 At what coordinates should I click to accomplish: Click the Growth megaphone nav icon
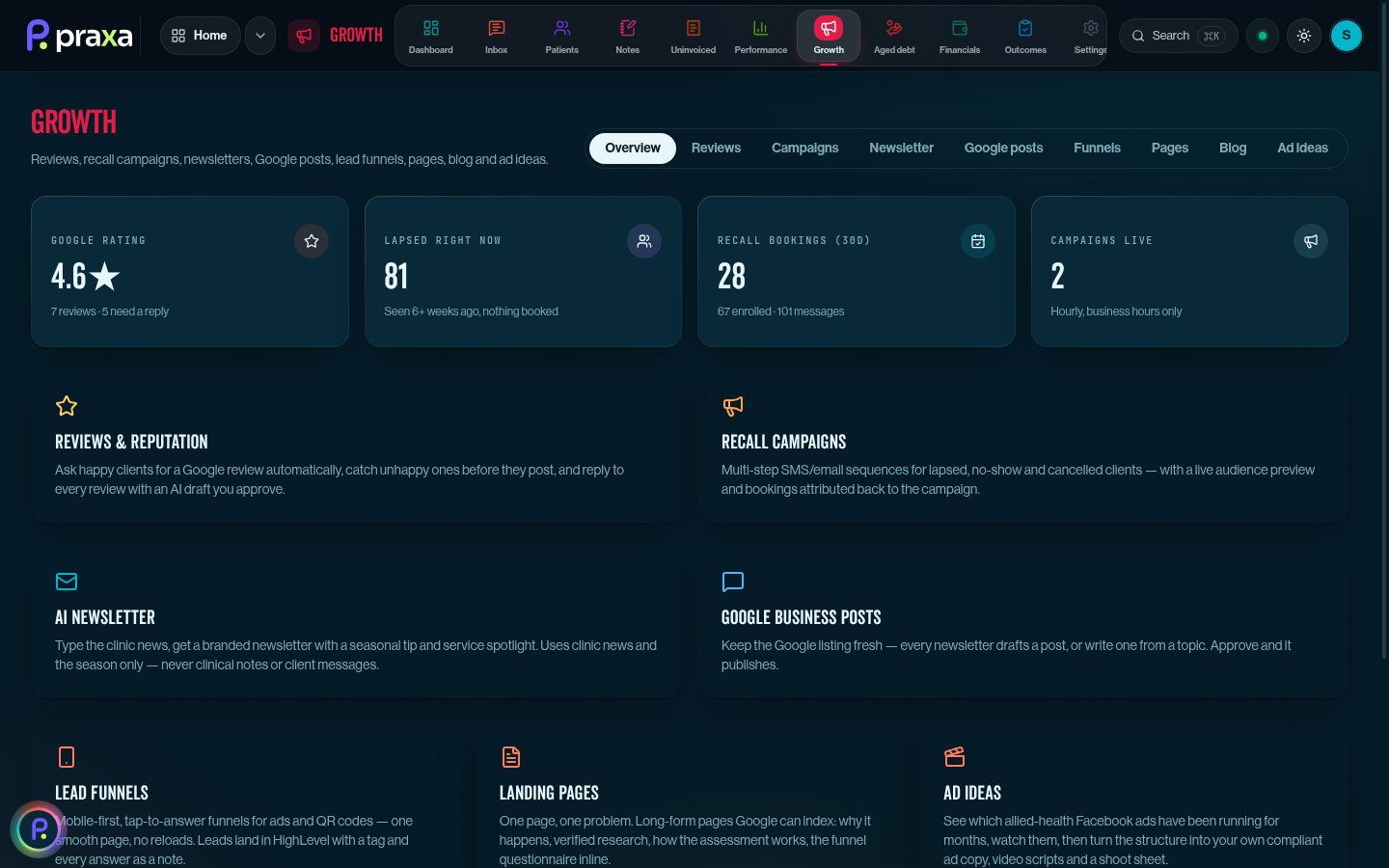point(829,36)
